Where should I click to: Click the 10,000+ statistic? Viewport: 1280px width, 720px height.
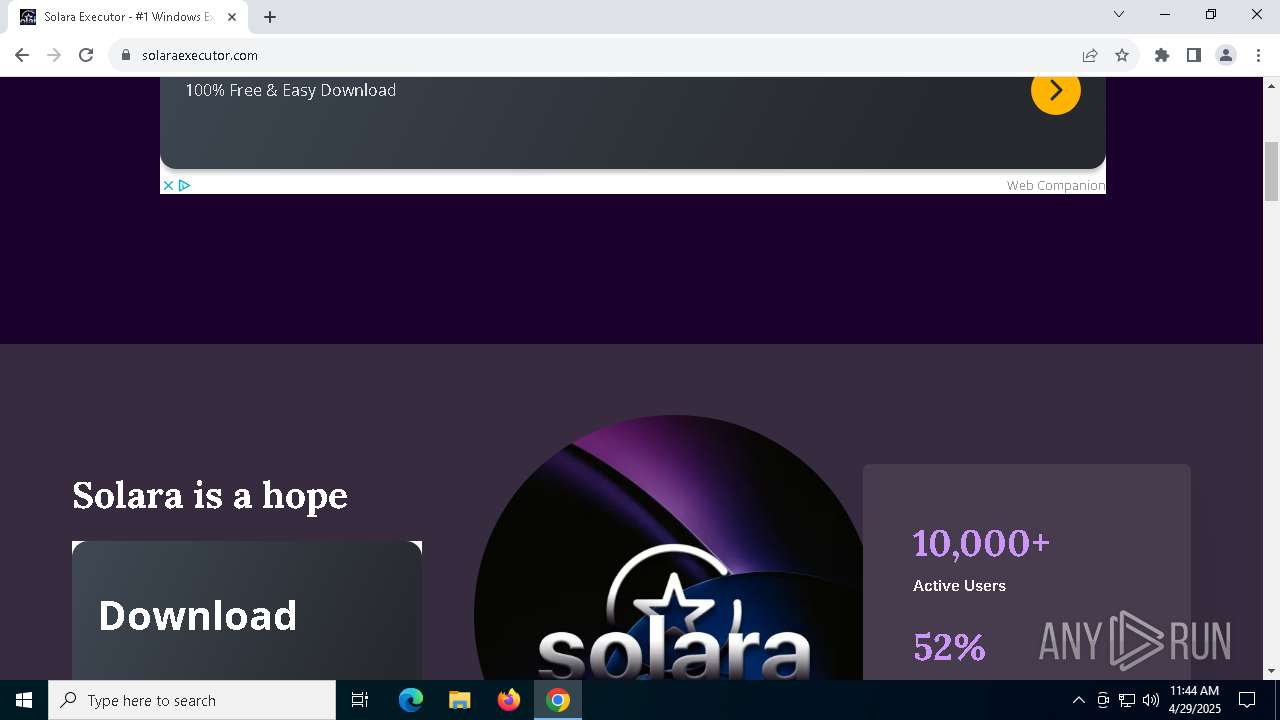click(x=981, y=543)
